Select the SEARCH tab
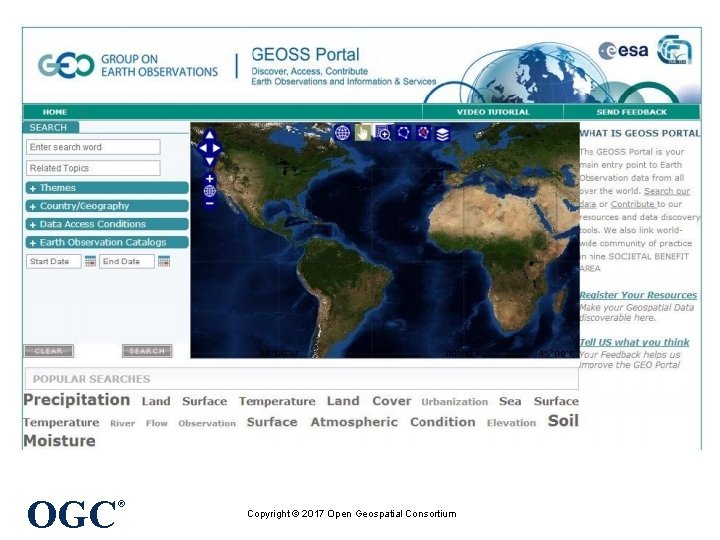The image size is (720, 540). click(51, 127)
